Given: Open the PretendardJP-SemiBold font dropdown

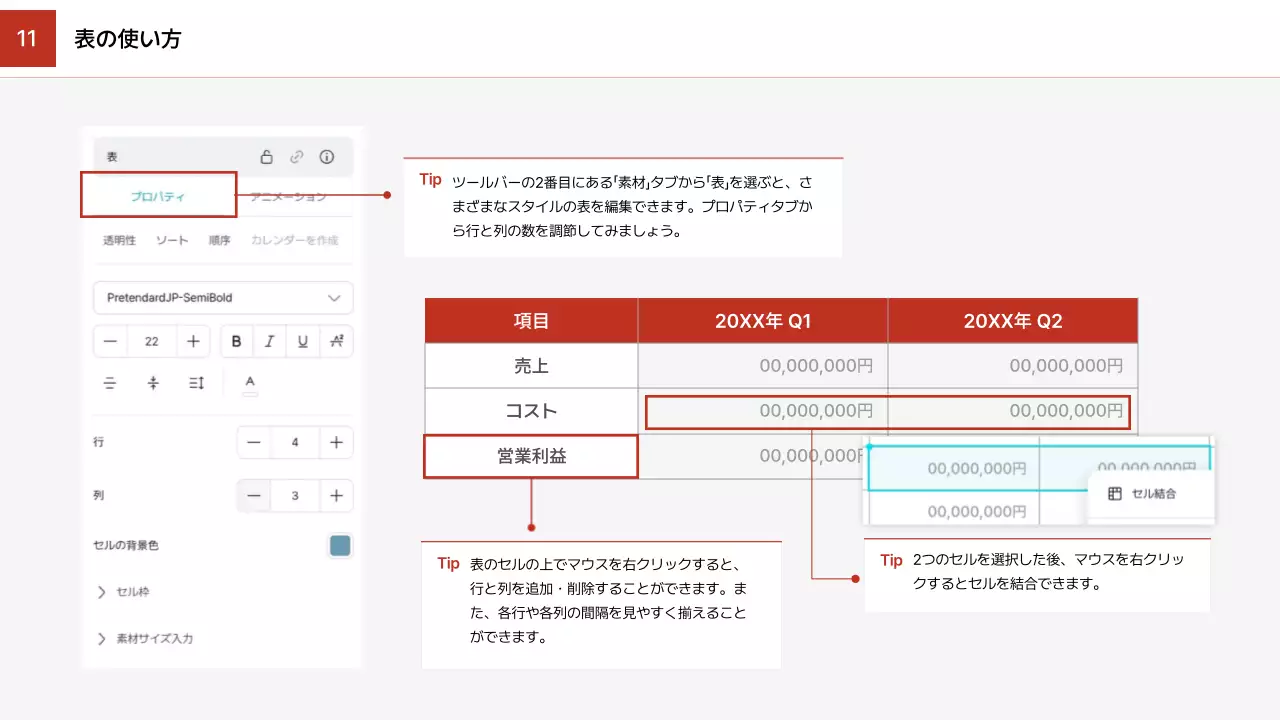Looking at the screenshot, I should (x=222, y=298).
